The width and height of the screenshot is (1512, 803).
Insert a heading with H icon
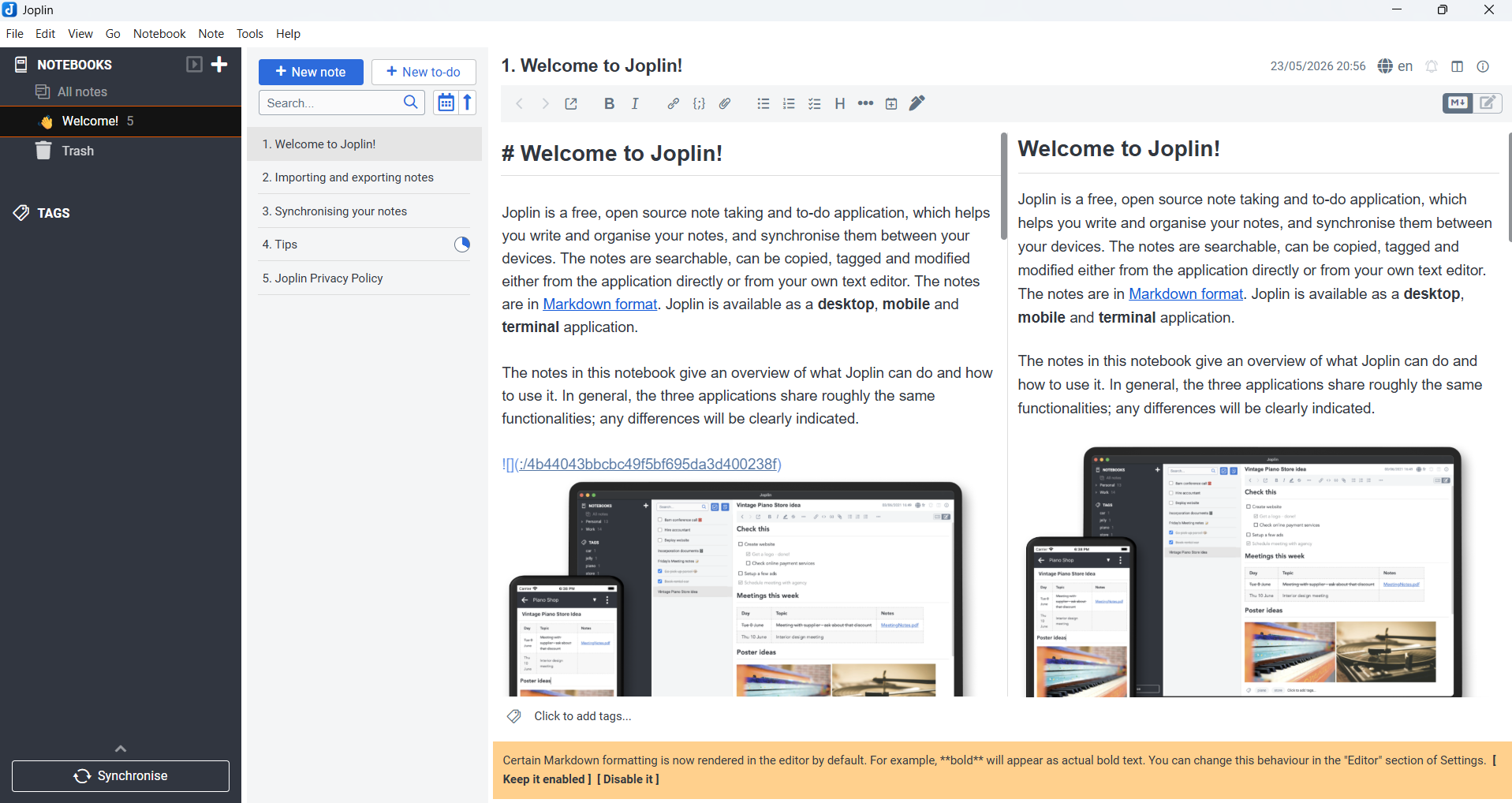coord(840,103)
